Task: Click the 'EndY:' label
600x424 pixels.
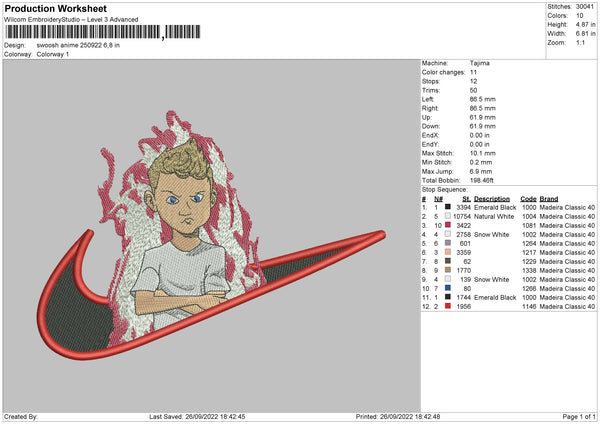Action: pos(430,145)
